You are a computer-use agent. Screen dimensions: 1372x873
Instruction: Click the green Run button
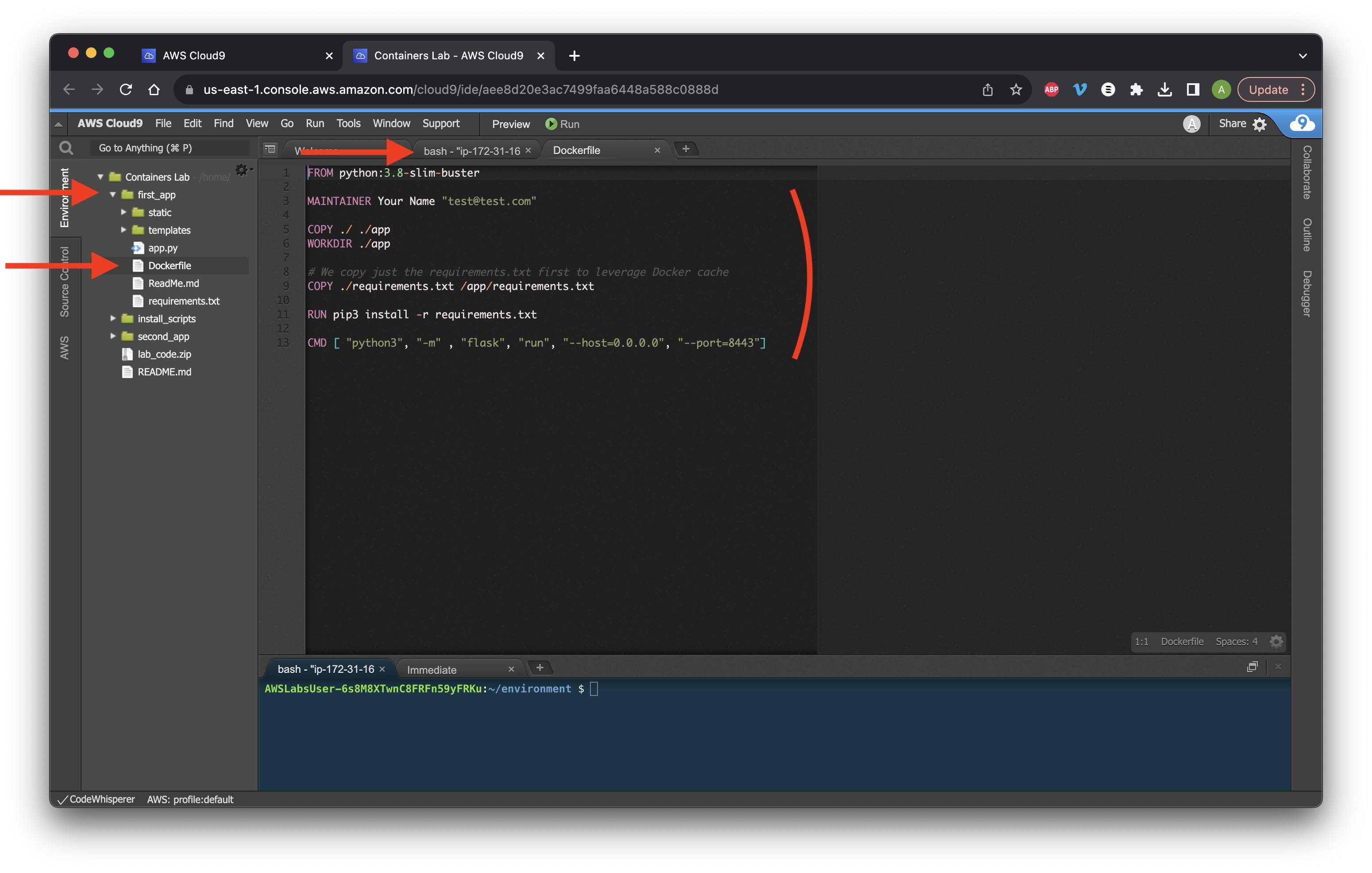click(x=563, y=124)
